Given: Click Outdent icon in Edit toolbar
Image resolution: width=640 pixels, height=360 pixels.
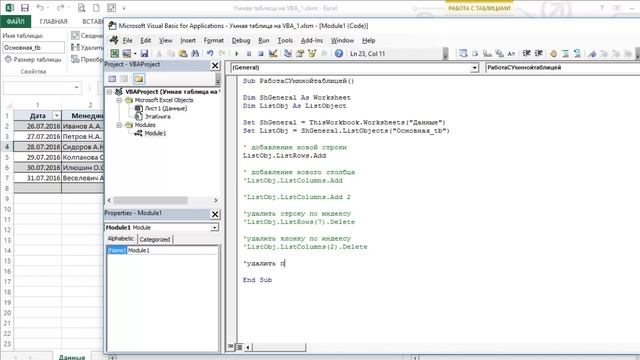Looking at the screenshot, I should 539,53.
